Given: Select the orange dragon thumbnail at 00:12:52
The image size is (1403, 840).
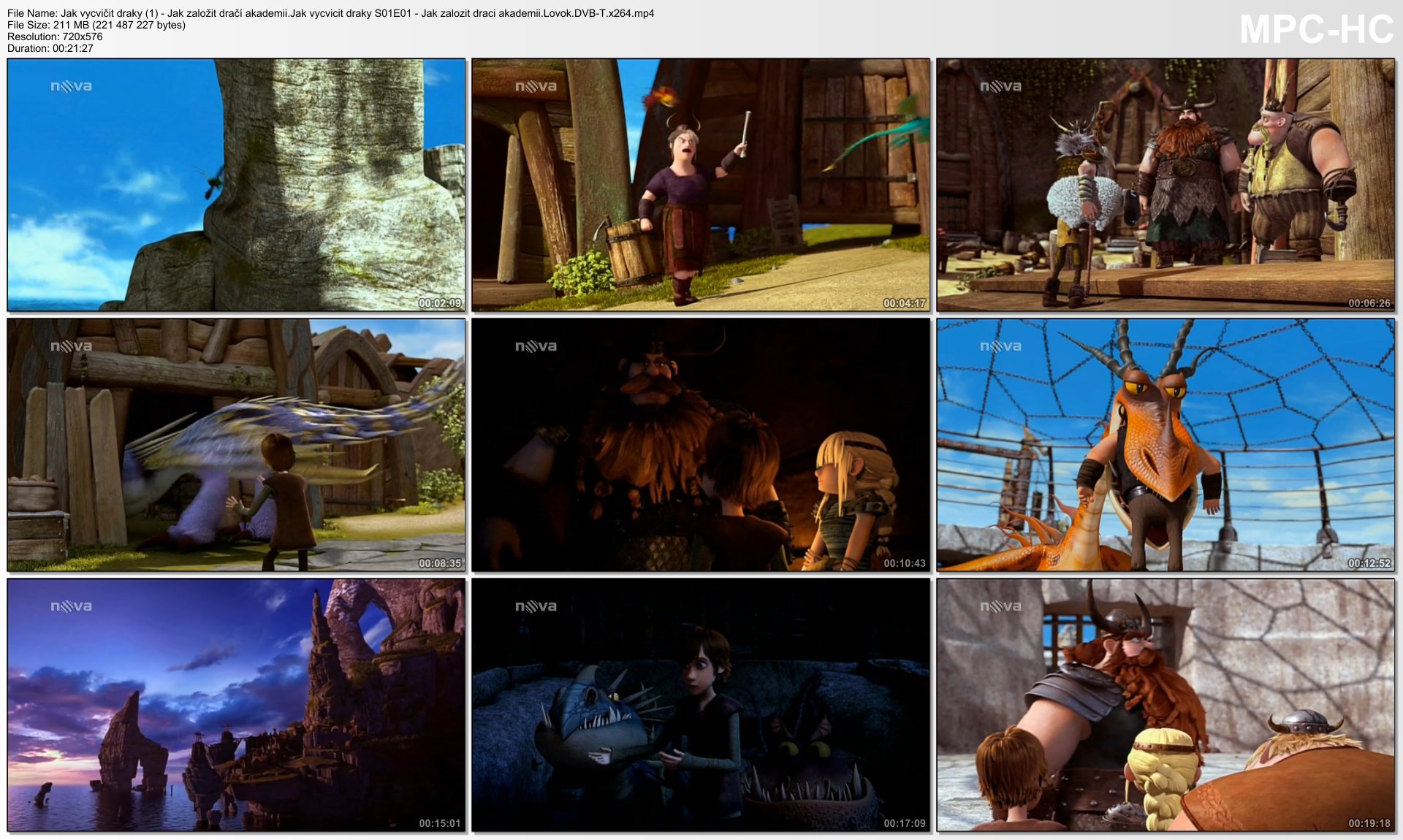Looking at the screenshot, I should tap(1166, 444).
